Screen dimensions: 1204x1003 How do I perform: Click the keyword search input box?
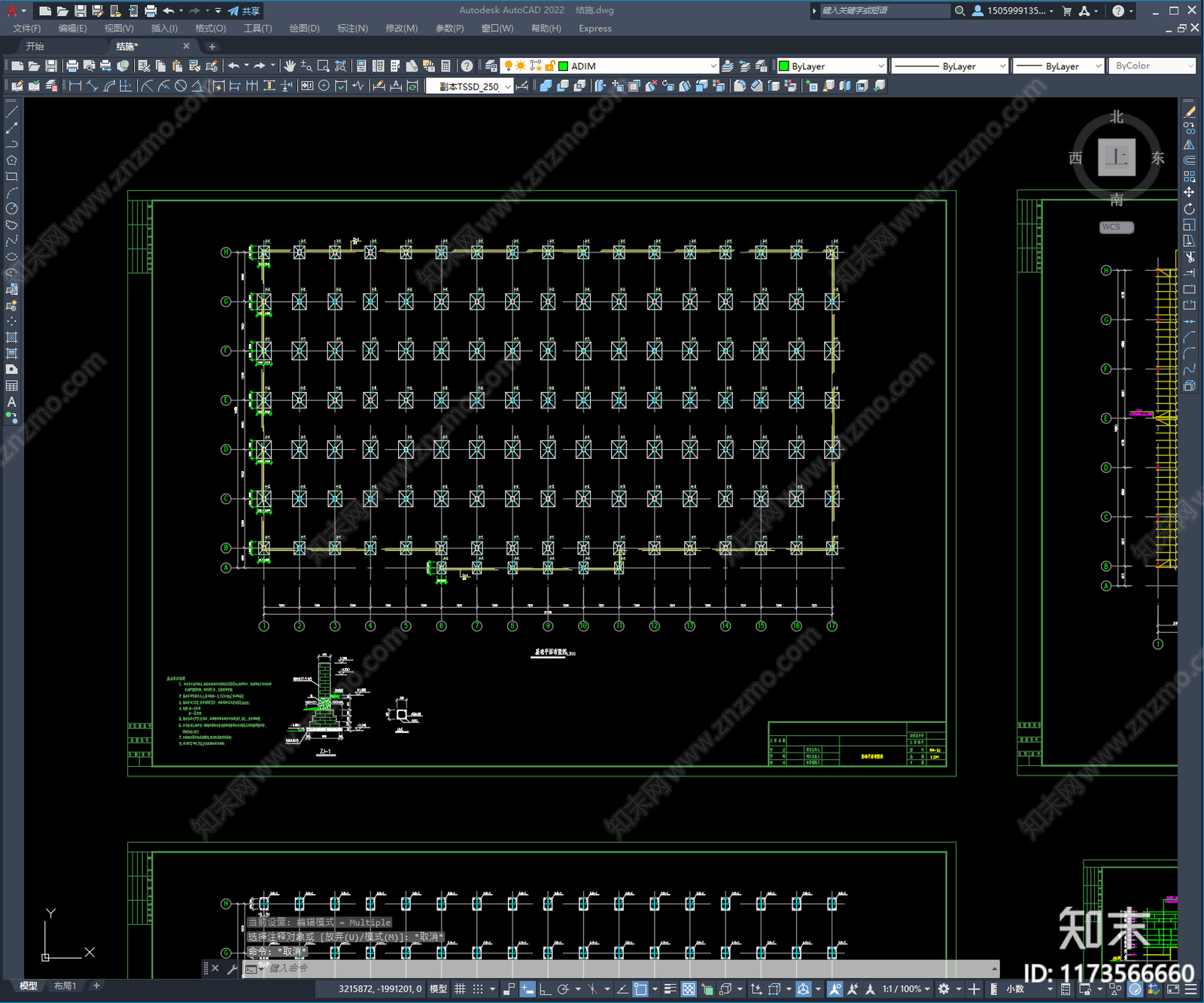(884, 11)
